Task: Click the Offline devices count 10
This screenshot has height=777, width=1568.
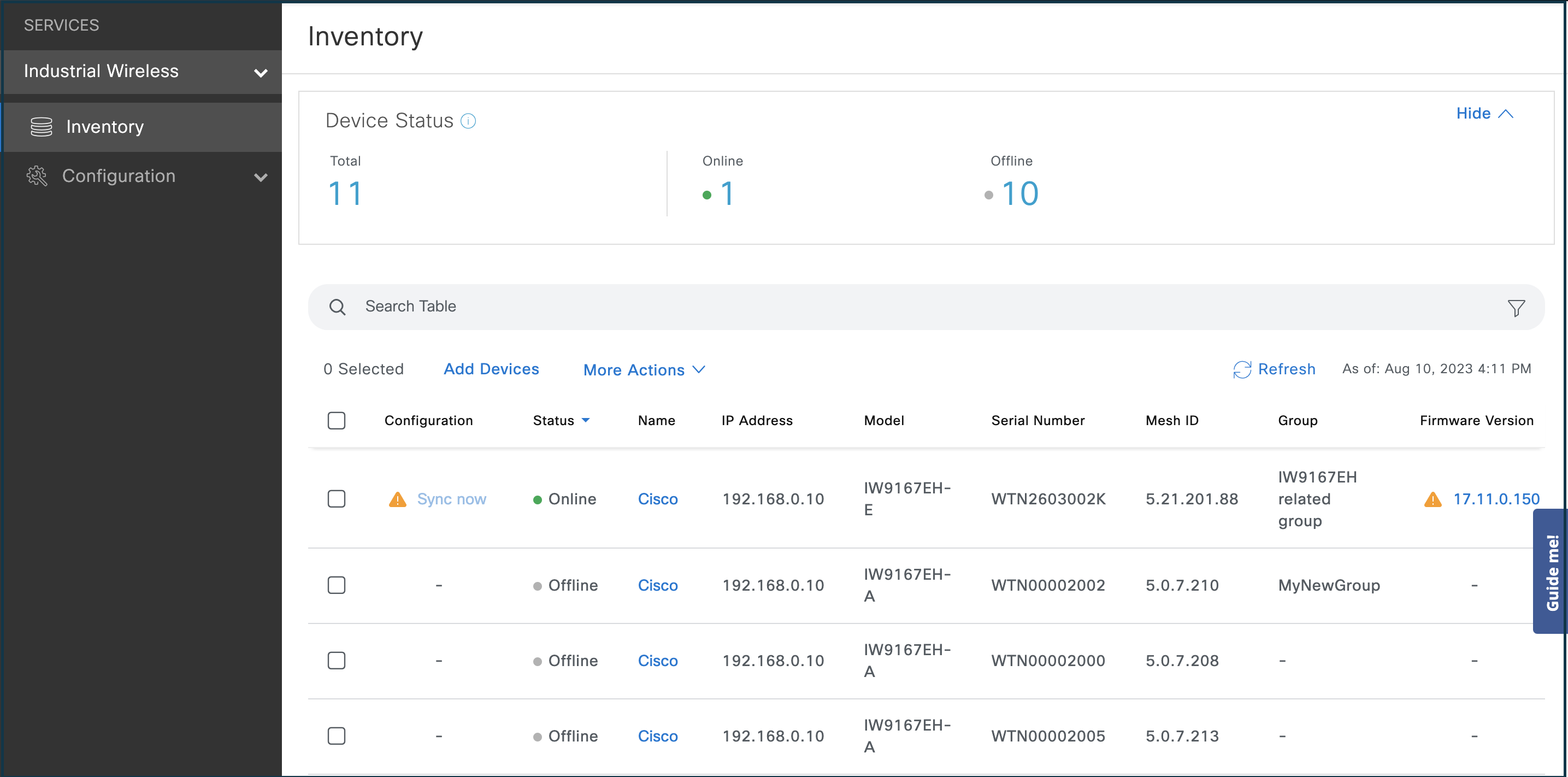Action: pyautogui.click(x=1020, y=193)
